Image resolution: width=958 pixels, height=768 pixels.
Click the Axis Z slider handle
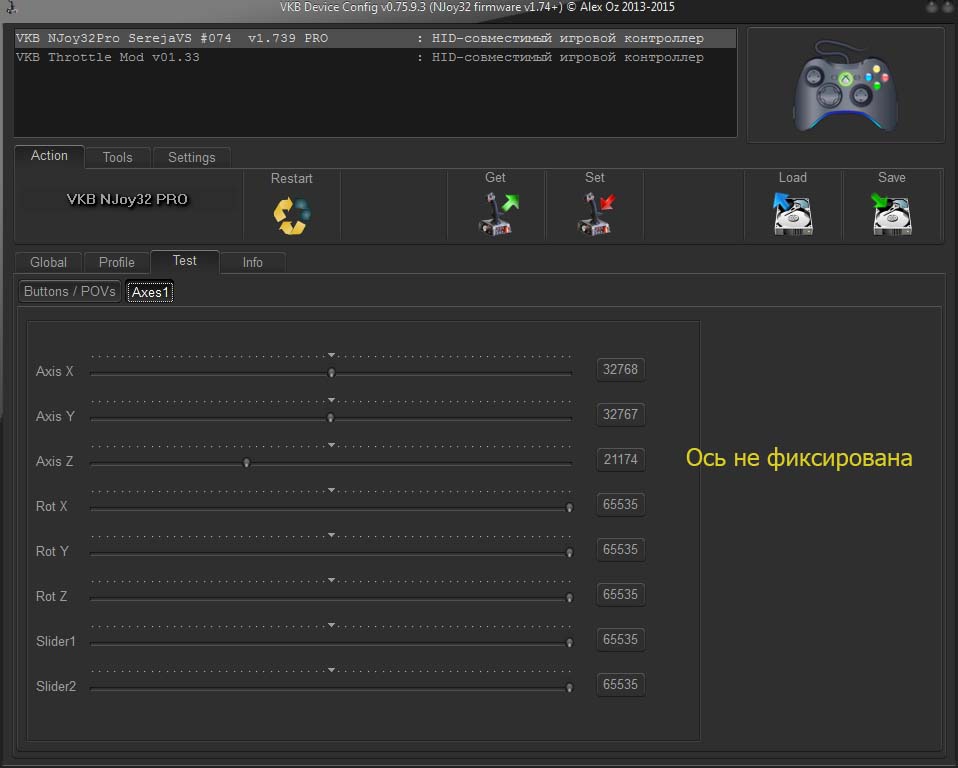tap(246, 463)
